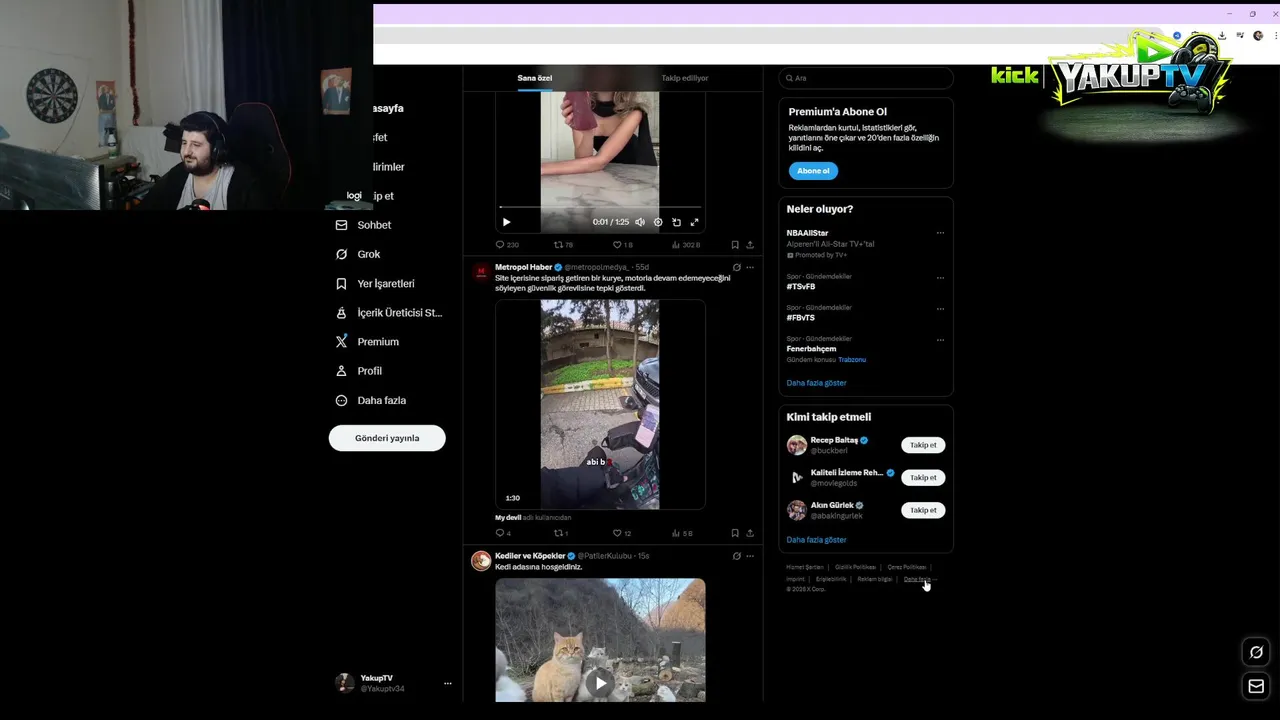The height and width of the screenshot is (720, 1280).
Task: View analytics of tweet with 302 B views
Action: tap(685, 244)
